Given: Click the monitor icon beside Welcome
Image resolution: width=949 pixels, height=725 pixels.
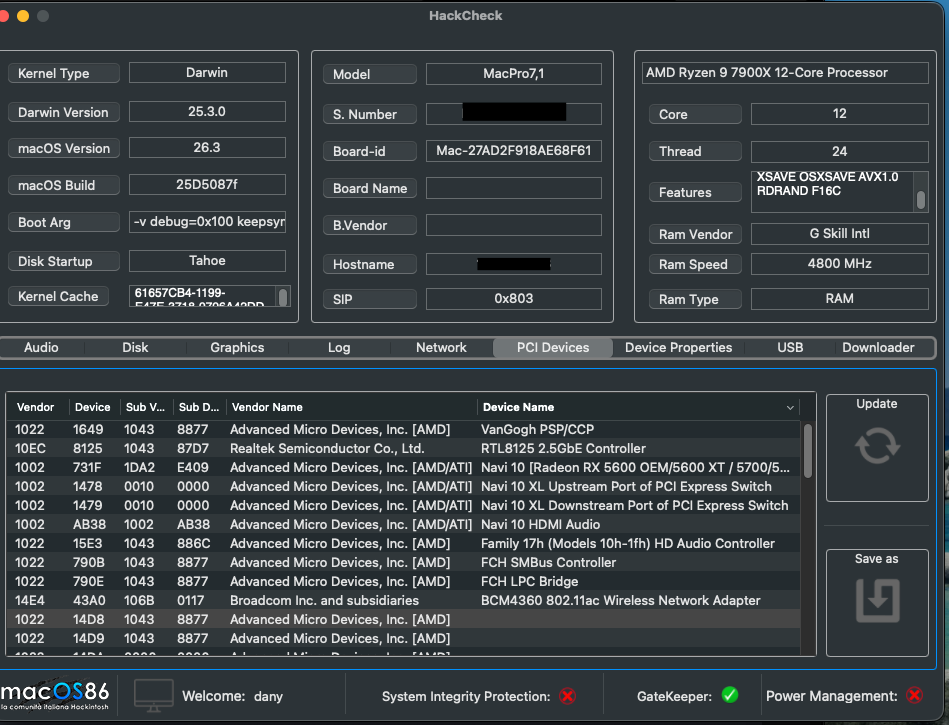Looking at the screenshot, I should (x=153, y=695).
